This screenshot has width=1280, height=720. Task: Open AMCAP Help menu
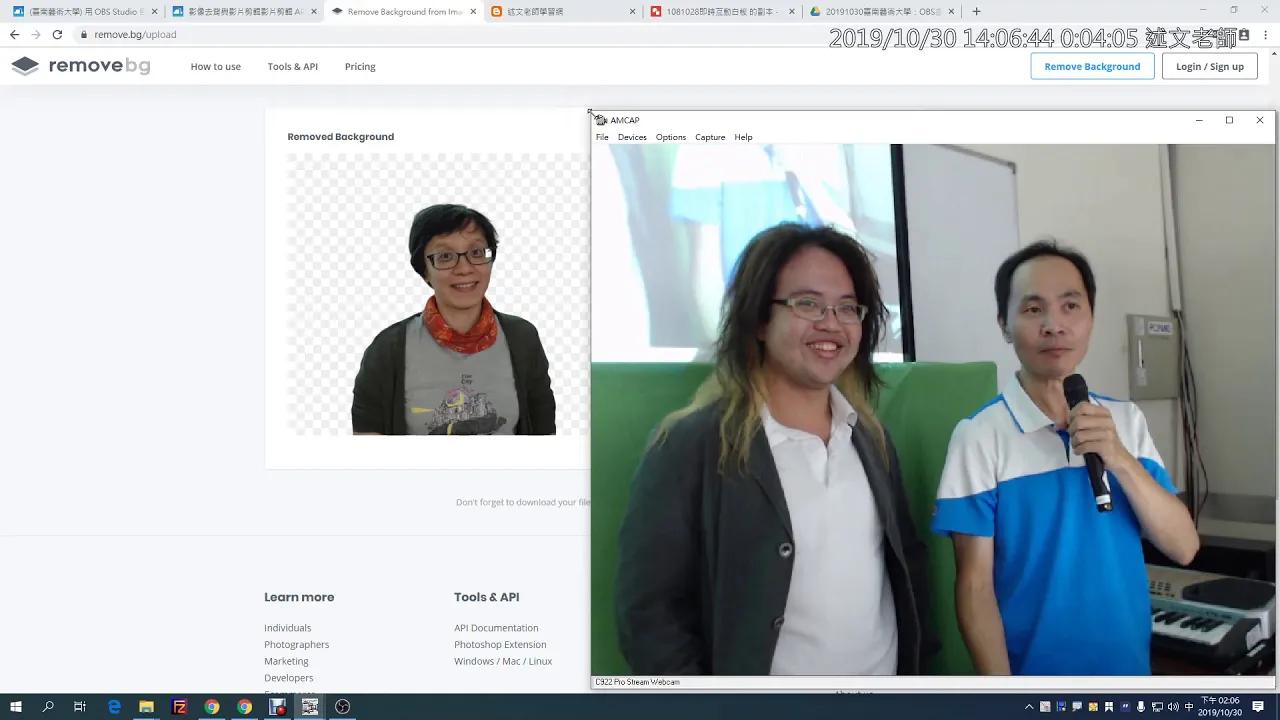743,137
